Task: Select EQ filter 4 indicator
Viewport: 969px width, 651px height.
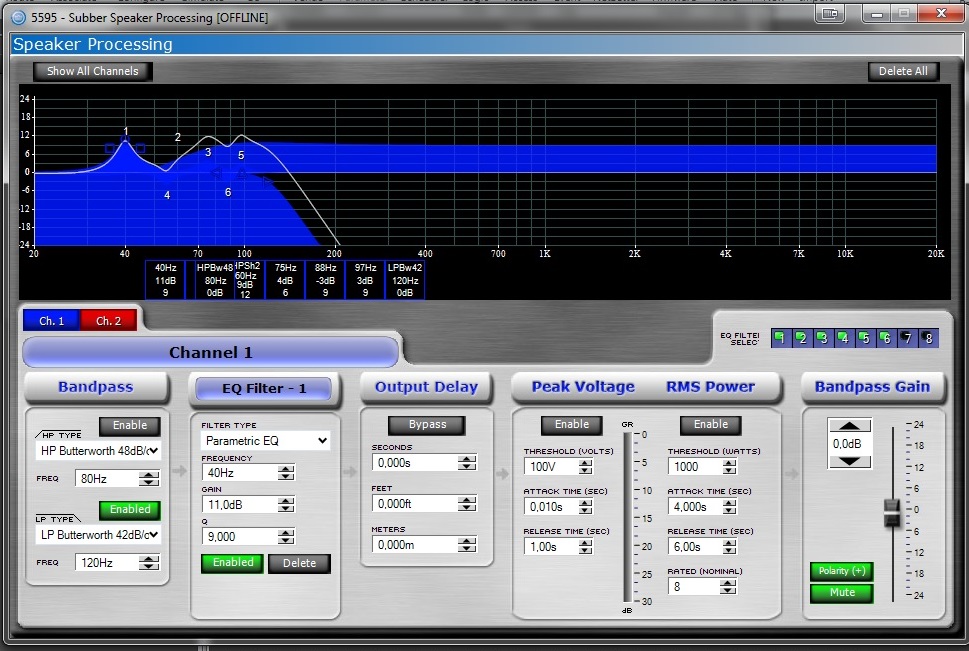Action: [x=844, y=339]
